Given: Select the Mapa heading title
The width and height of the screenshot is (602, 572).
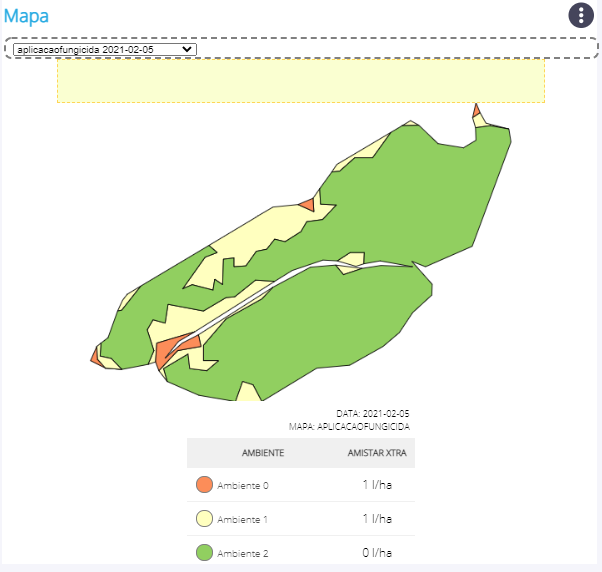Looking at the screenshot, I should tap(26, 17).
